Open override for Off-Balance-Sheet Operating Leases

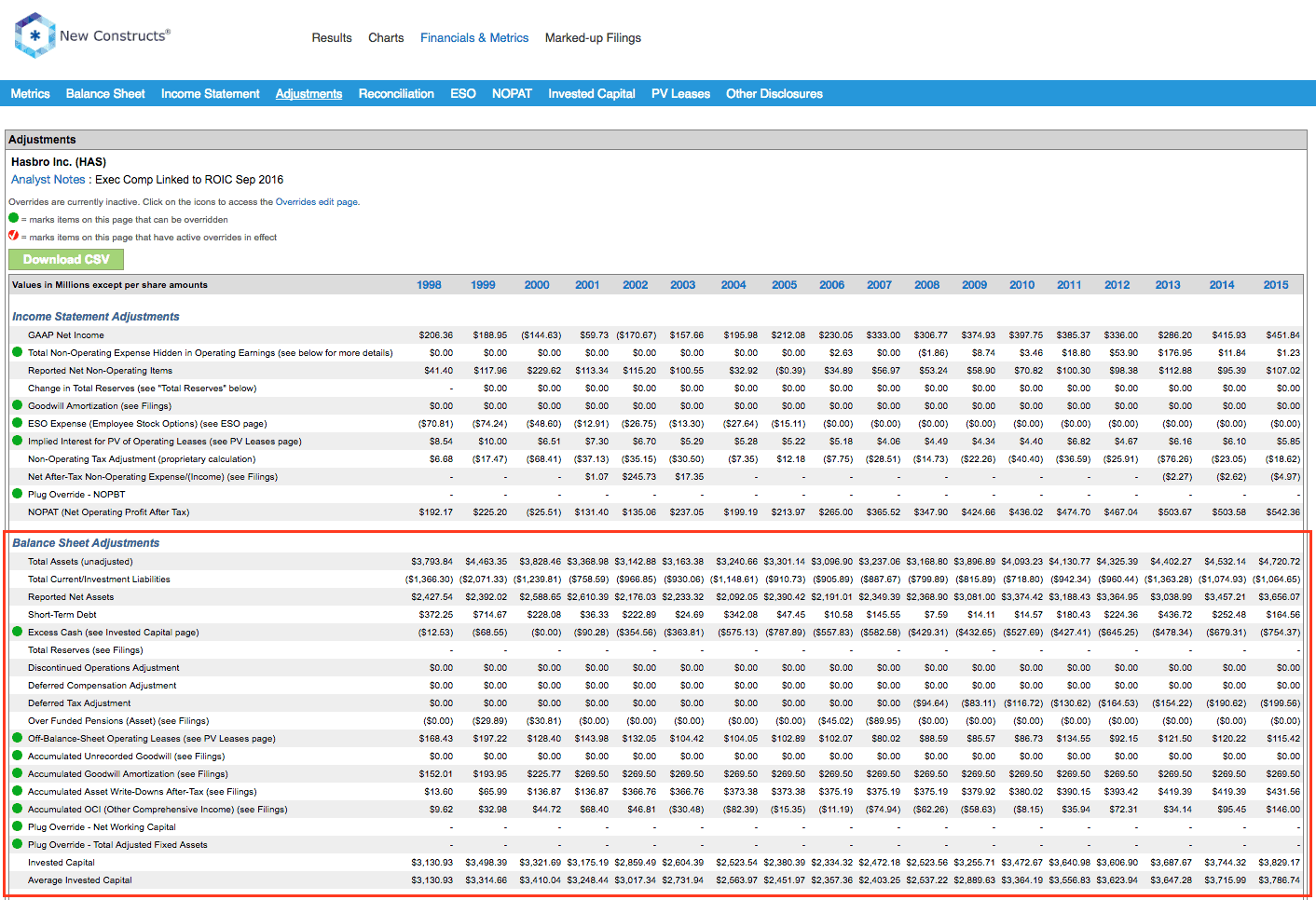pyautogui.click(x=17, y=738)
